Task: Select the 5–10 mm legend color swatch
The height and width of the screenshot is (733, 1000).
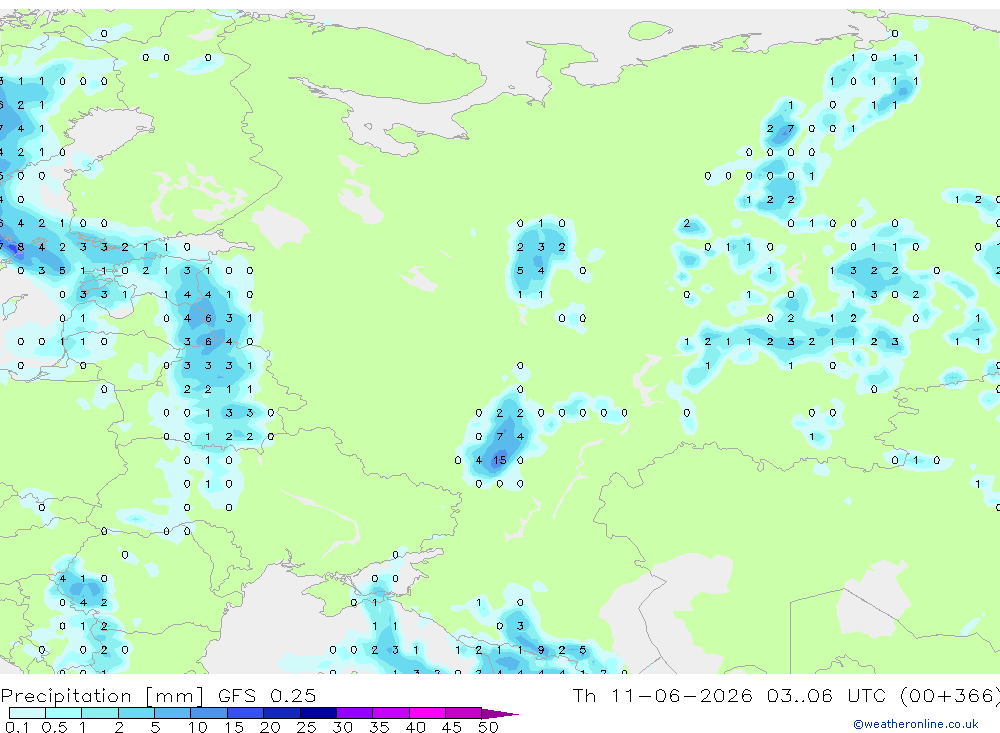Action: [172, 713]
